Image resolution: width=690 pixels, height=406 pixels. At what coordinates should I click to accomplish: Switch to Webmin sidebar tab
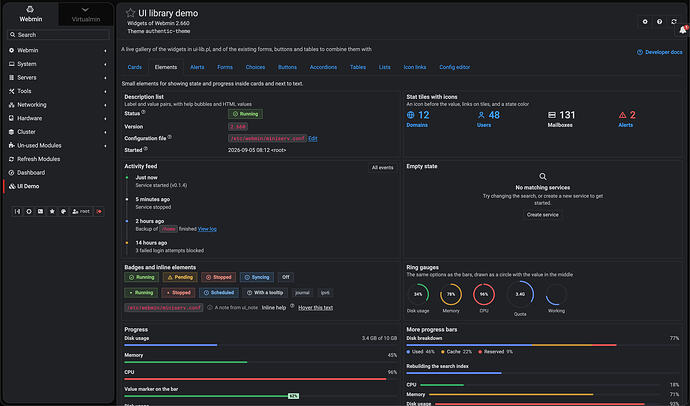point(31,15)
